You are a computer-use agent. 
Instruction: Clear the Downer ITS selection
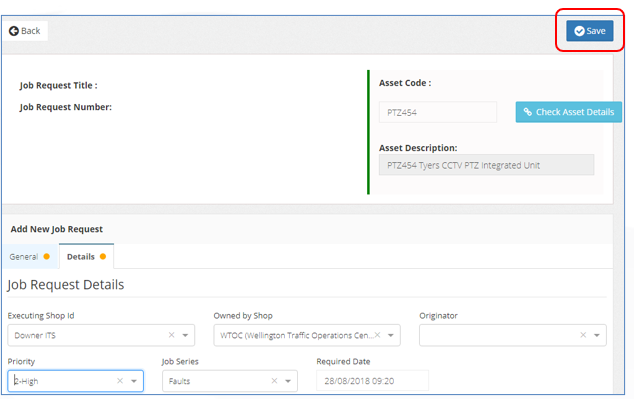pos(171,335)
